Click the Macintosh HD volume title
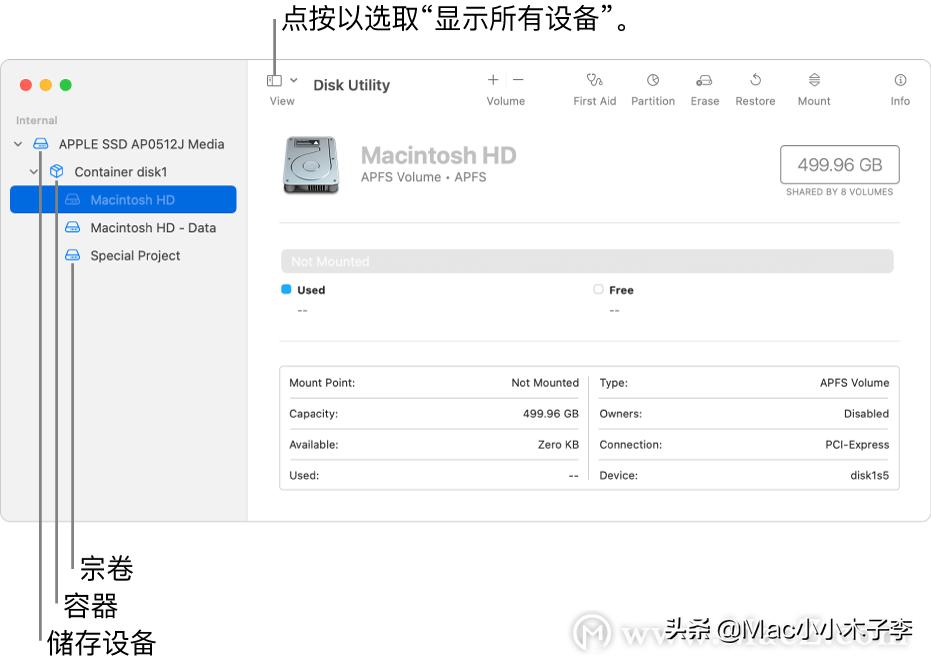931x660 pixels. (x=438, y=155)
